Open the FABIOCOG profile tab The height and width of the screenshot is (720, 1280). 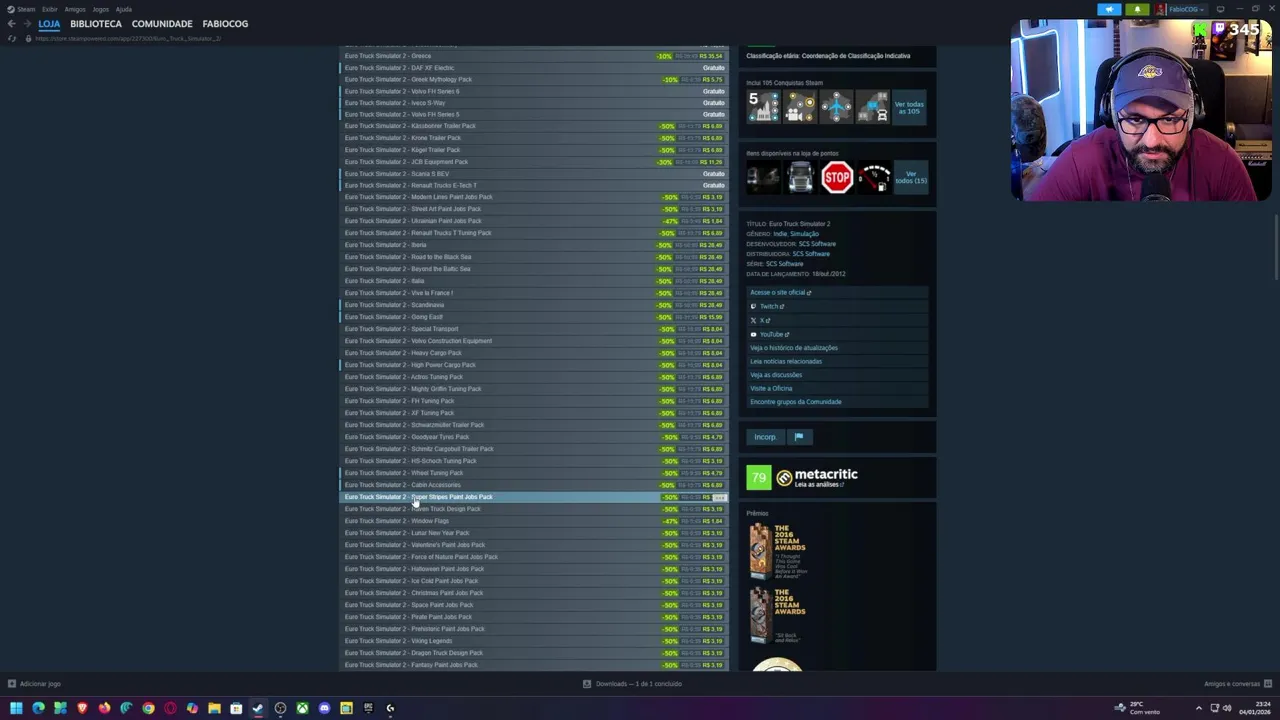pos(225,23)
